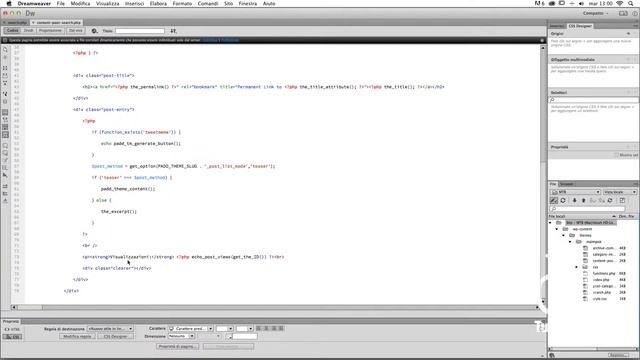Collapse the wp-content folder
640x360 pixels.
tap(557, 229)
